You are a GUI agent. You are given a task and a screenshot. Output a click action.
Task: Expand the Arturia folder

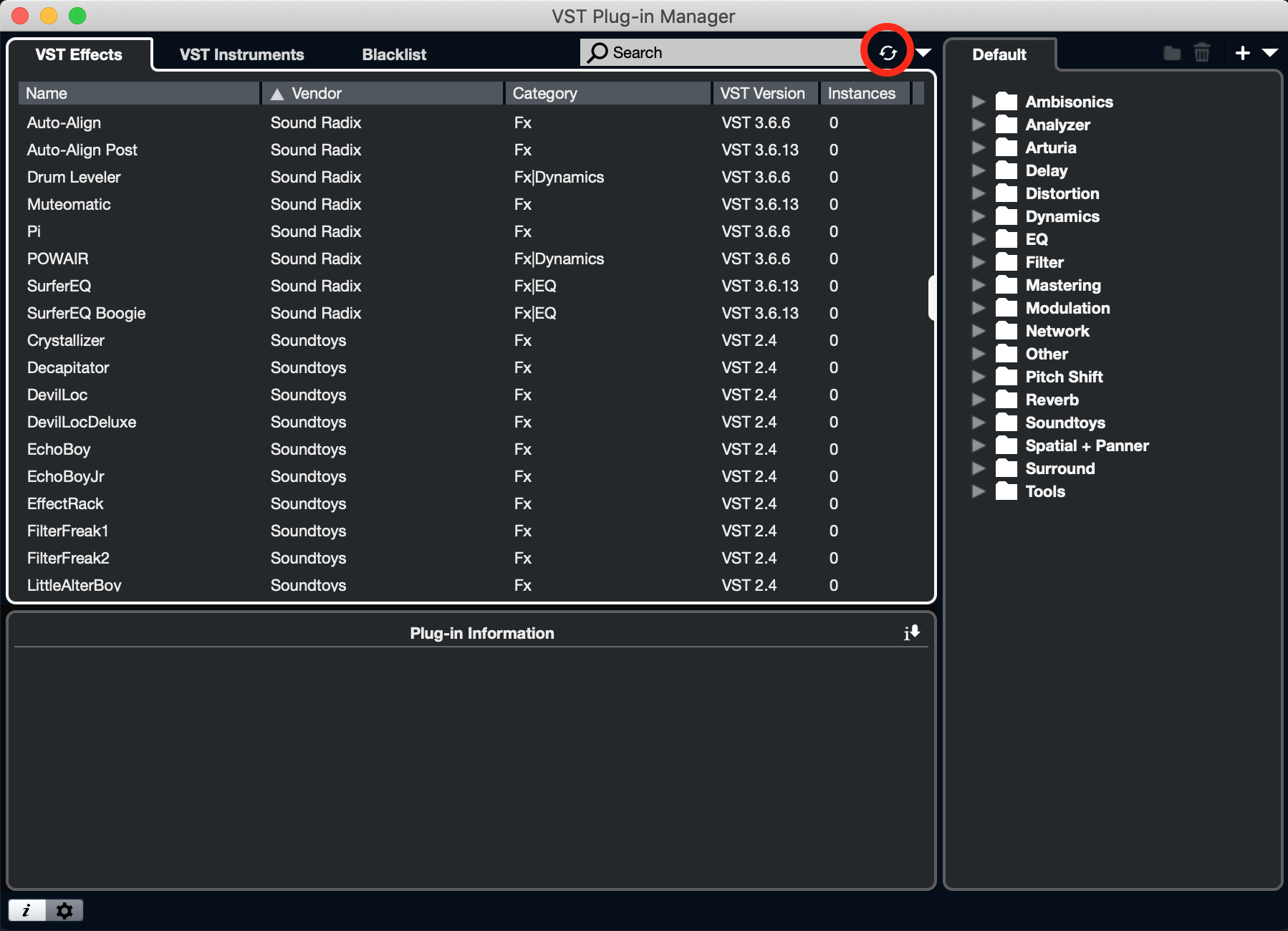click(x=979, y=148)
